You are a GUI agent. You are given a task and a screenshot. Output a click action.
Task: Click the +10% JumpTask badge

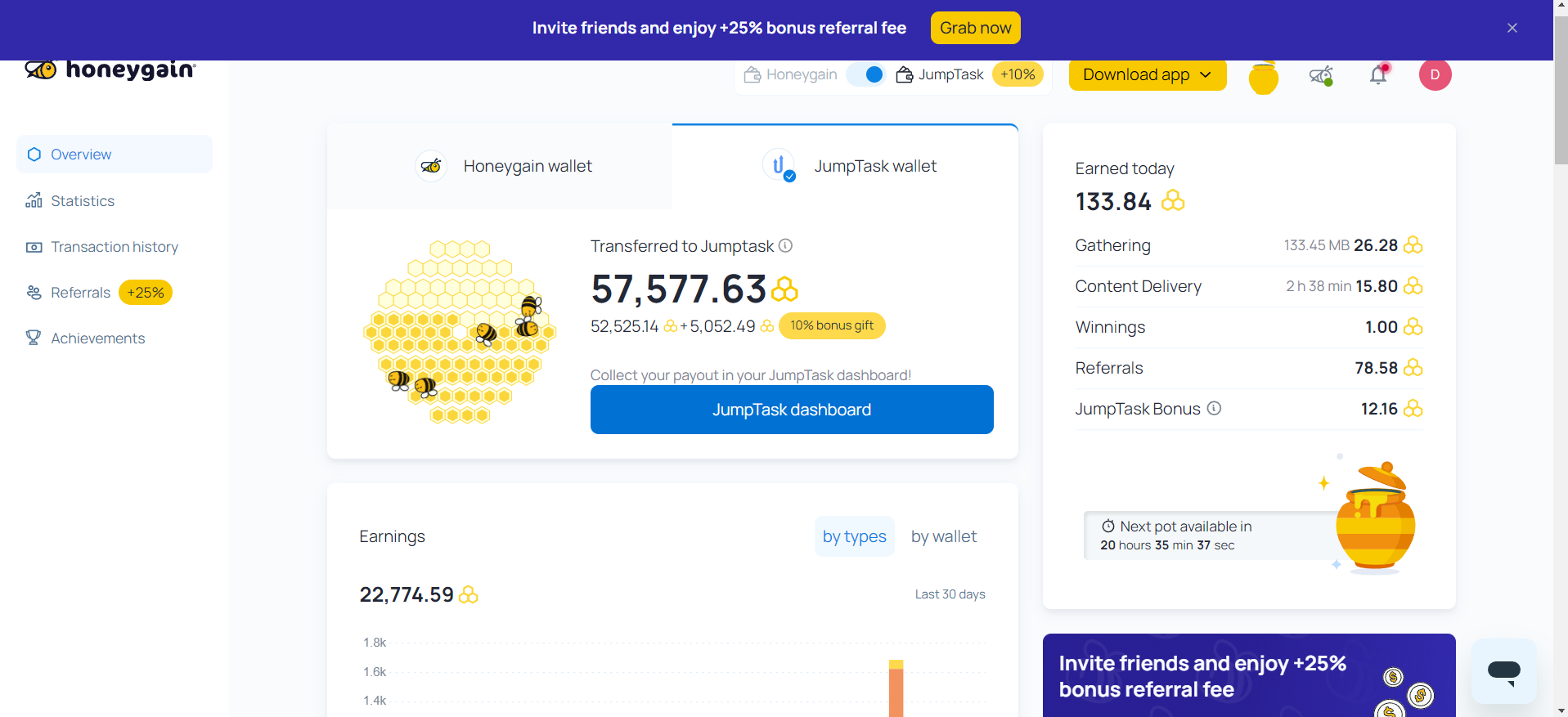[x=1018, y=74]
